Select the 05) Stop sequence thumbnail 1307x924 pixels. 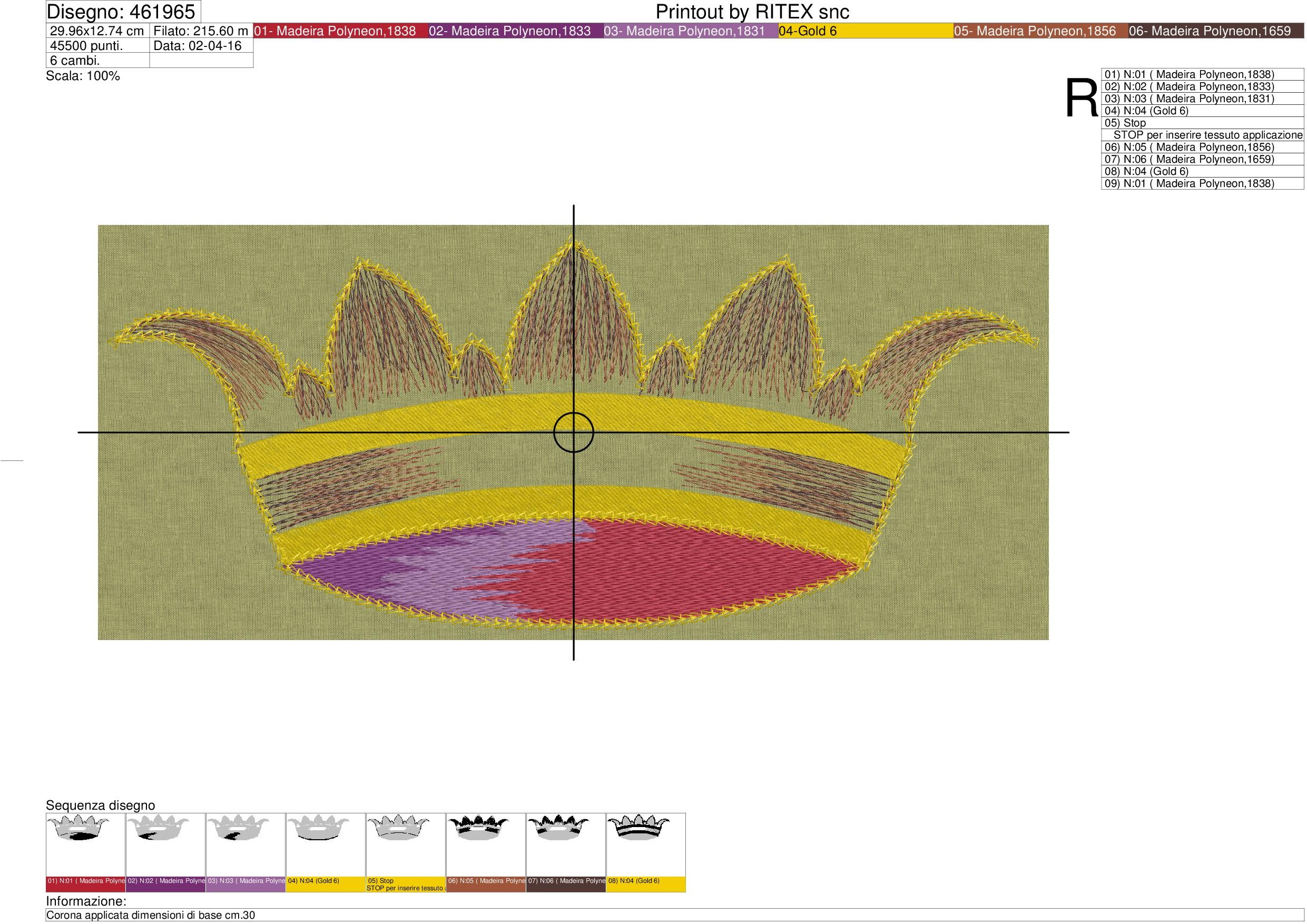tap(406, 852)
